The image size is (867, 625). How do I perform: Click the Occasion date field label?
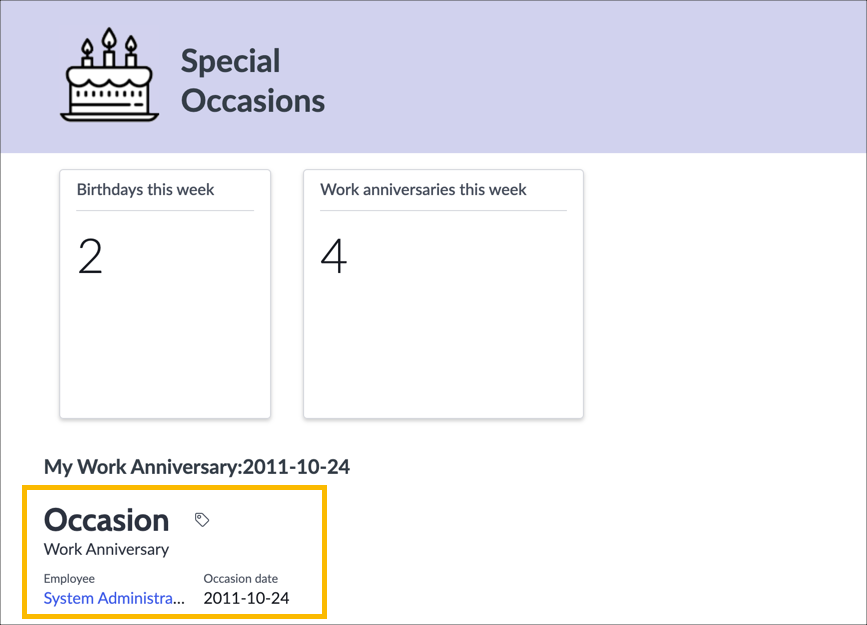tap(240, 578)
